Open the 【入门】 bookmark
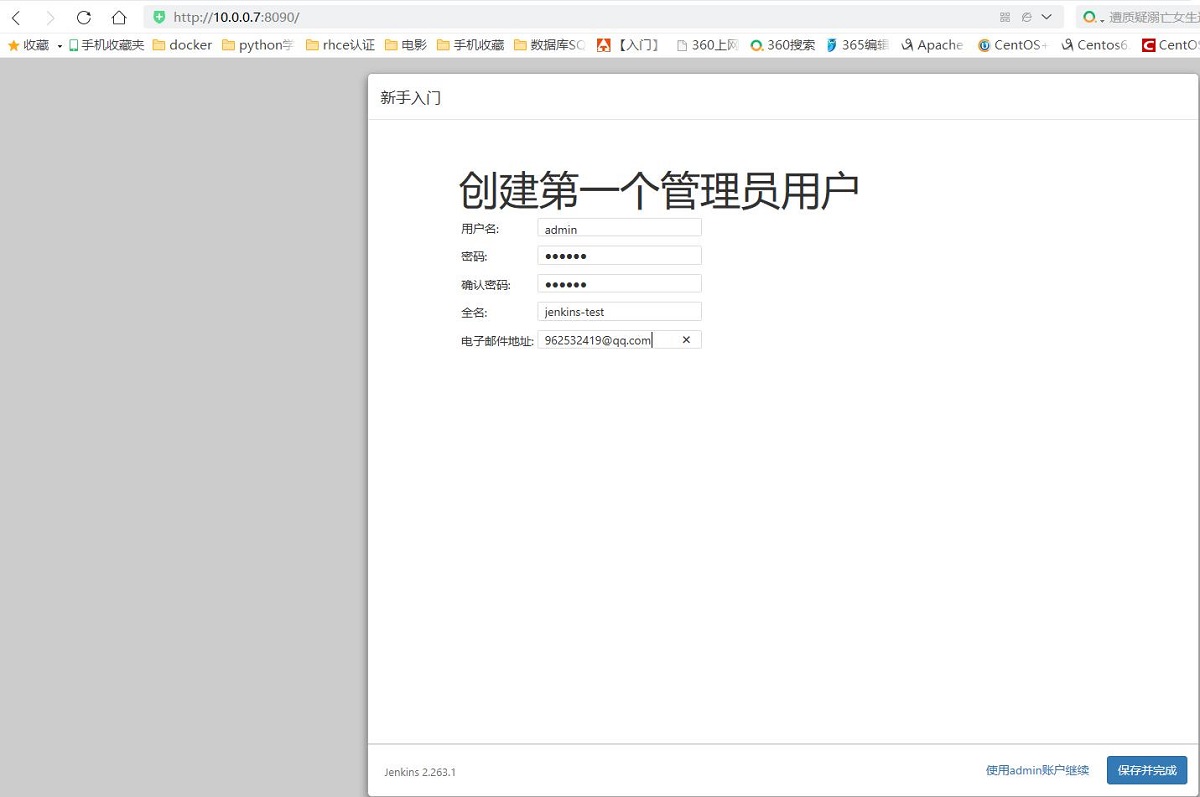 [628, 45]
